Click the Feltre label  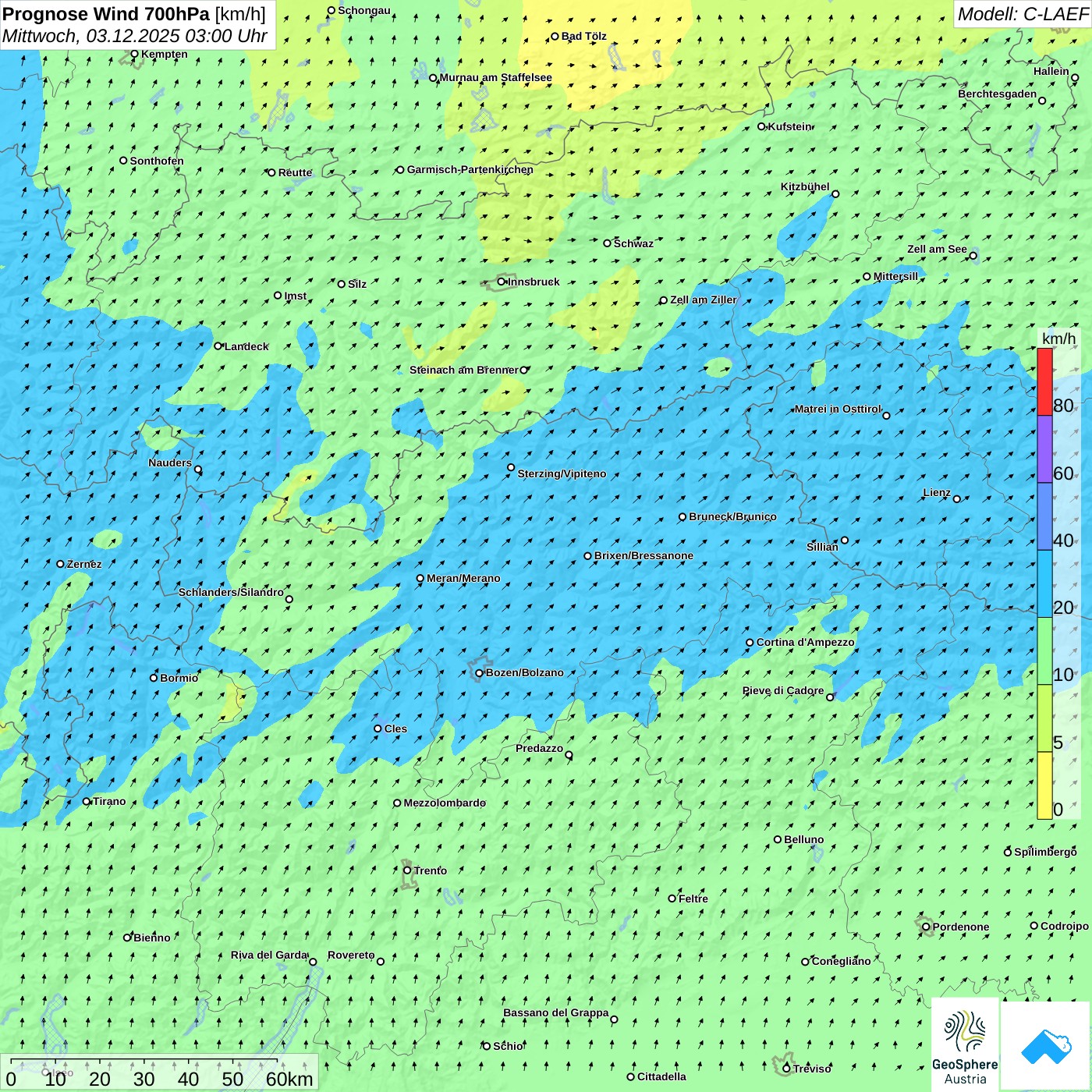pyautogui.click(x=693, y=899)
